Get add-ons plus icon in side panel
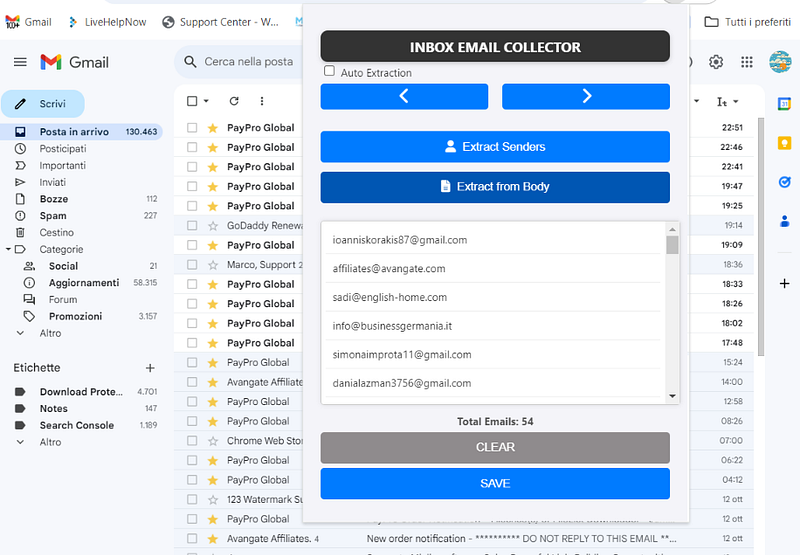This screenshot has width=800, height=555. tap(784, 284)
